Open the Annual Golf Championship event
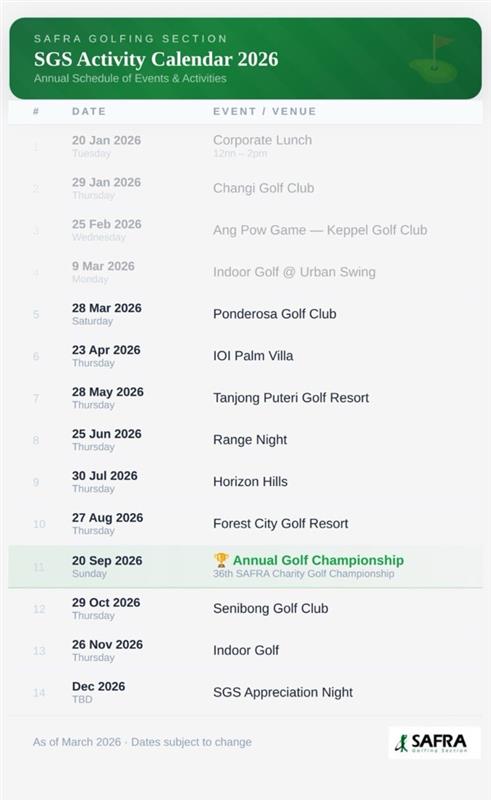This screenshot has height=800, width=491. point(246,566)
